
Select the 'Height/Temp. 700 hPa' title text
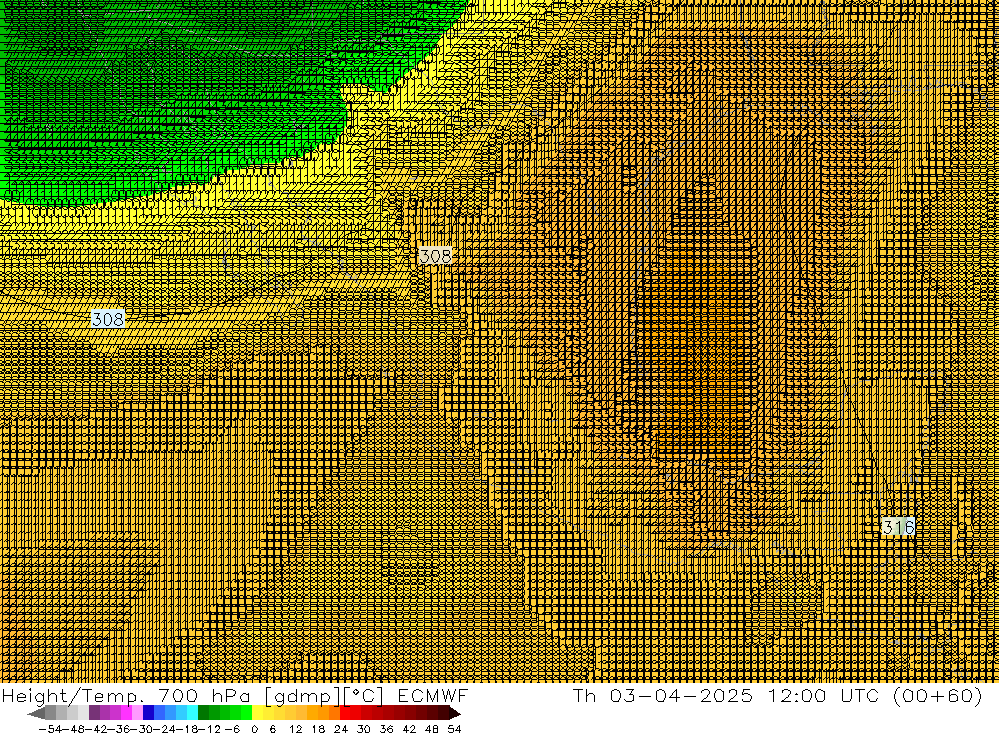(x=126, y=695)
